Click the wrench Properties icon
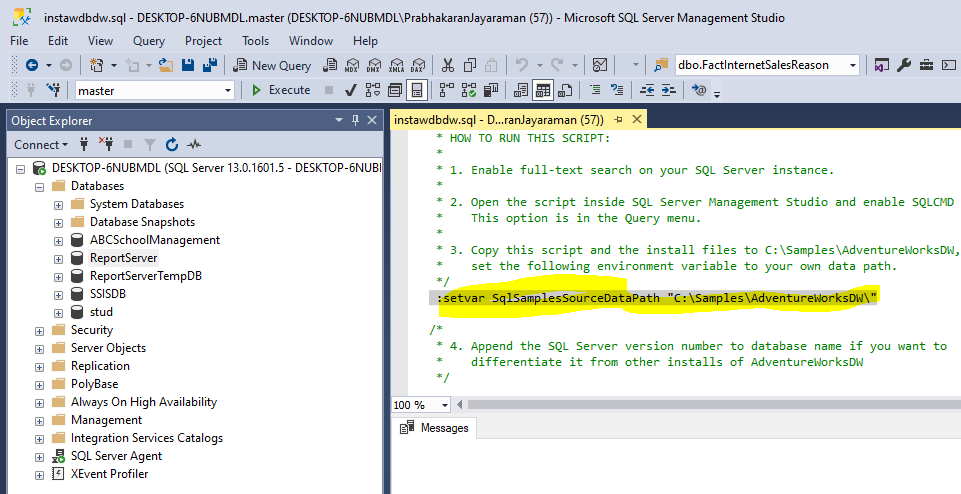Image resolution: width=961 pixels, height=494 pixels. 904,65
